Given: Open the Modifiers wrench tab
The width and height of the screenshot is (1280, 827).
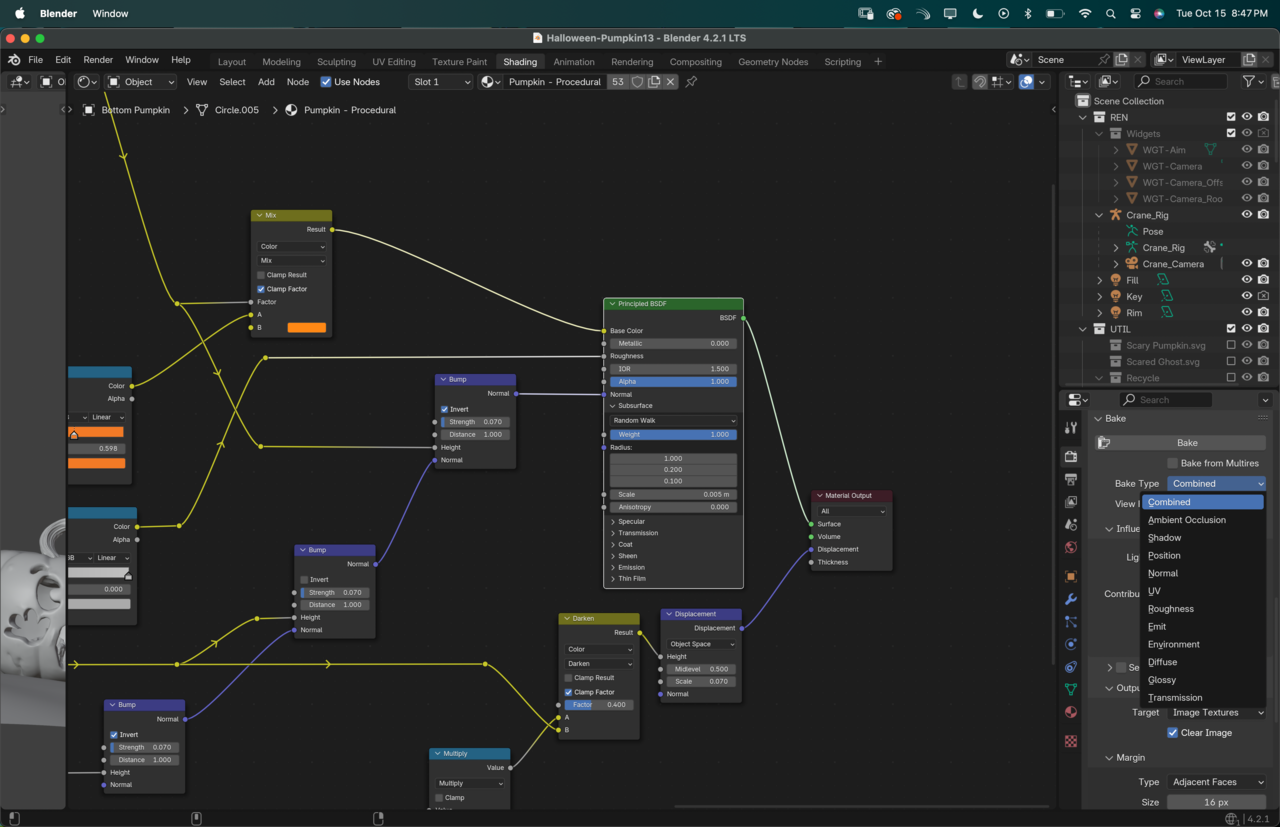Looking at the screenshot, I should pyautogui.click(x=1071, y=599).
